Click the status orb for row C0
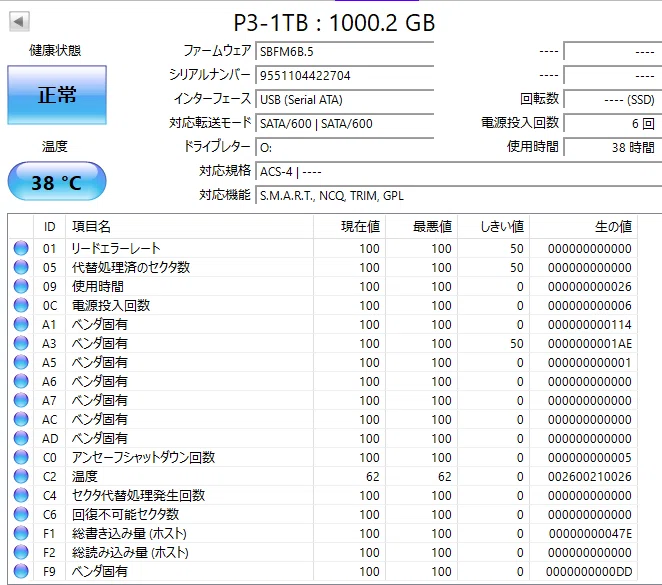The width and height of the screenshot is (662, 585). point(21,457)
